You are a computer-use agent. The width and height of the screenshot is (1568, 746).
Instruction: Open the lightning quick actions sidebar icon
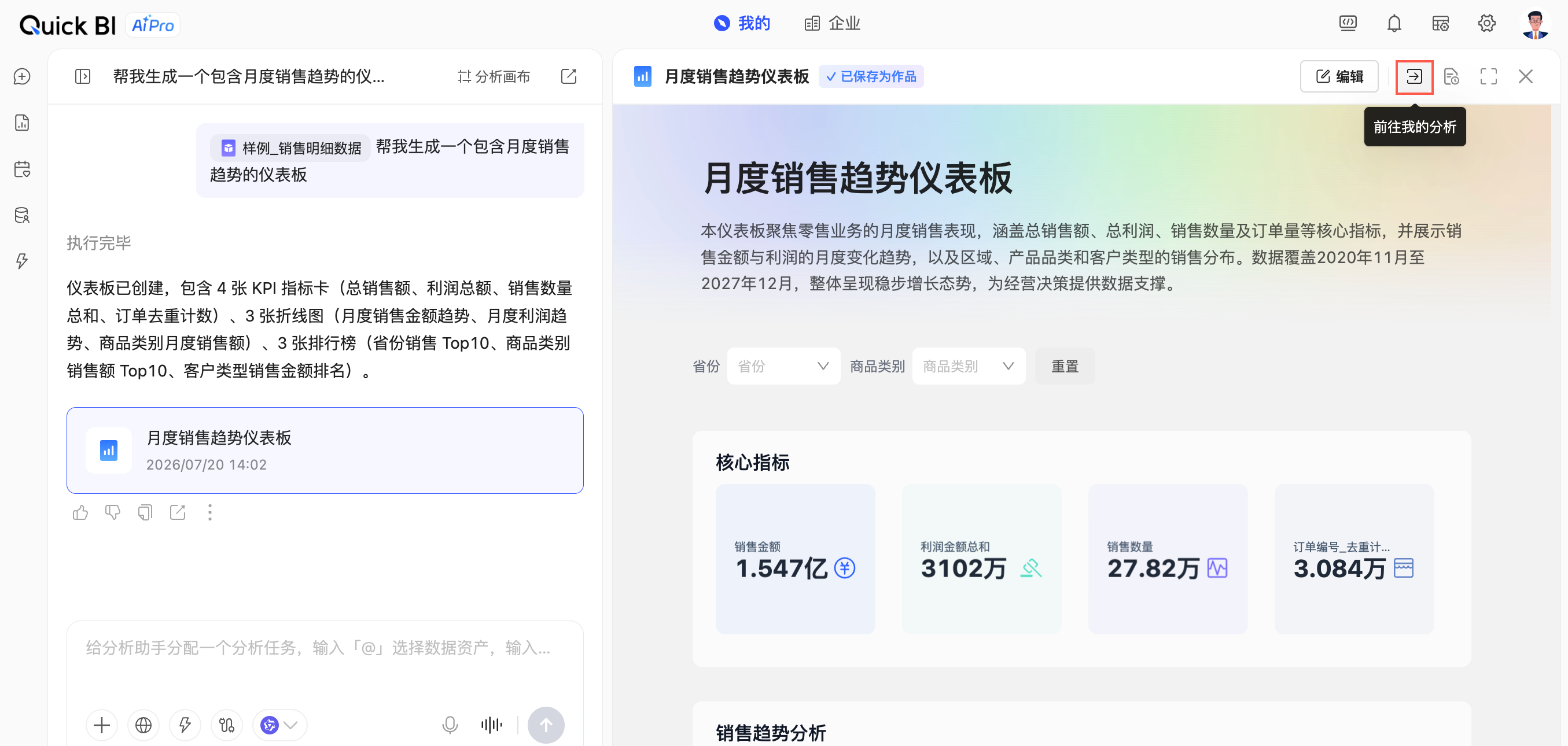pos(22,261)
